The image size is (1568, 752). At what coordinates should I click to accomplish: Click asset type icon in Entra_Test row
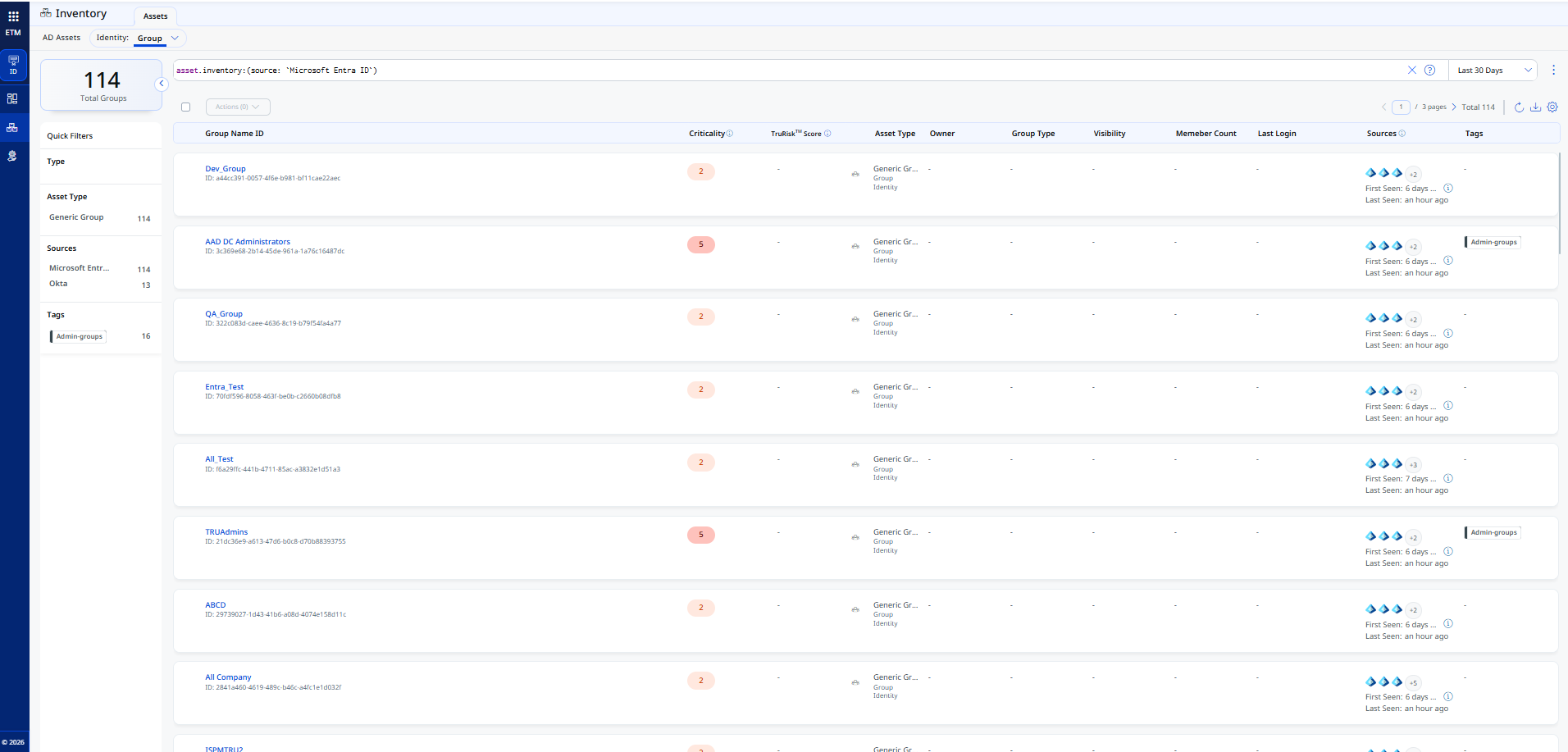[x=855, y=392]
